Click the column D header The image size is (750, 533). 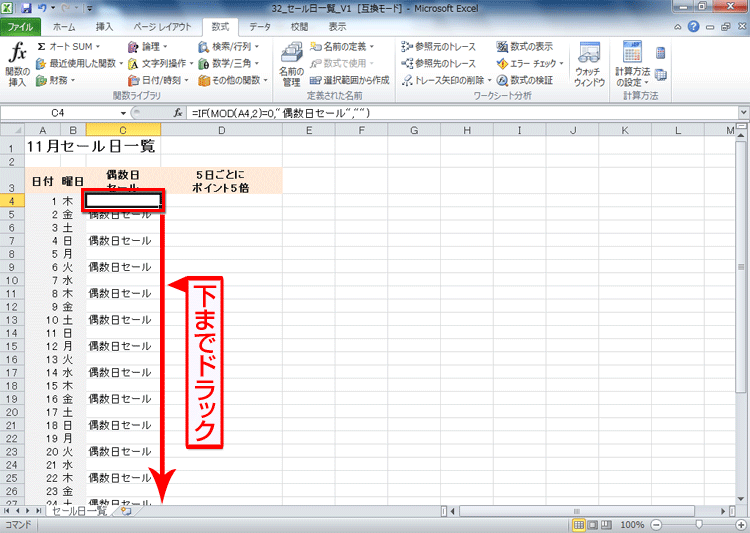(x=221, y=130)
